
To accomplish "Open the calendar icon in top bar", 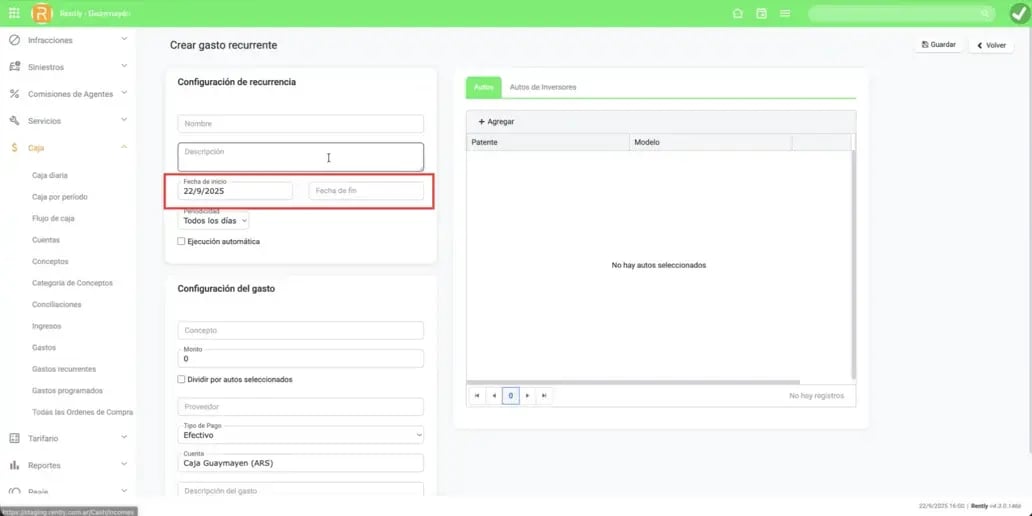I will pyautogui.click(x=762, y=14).
